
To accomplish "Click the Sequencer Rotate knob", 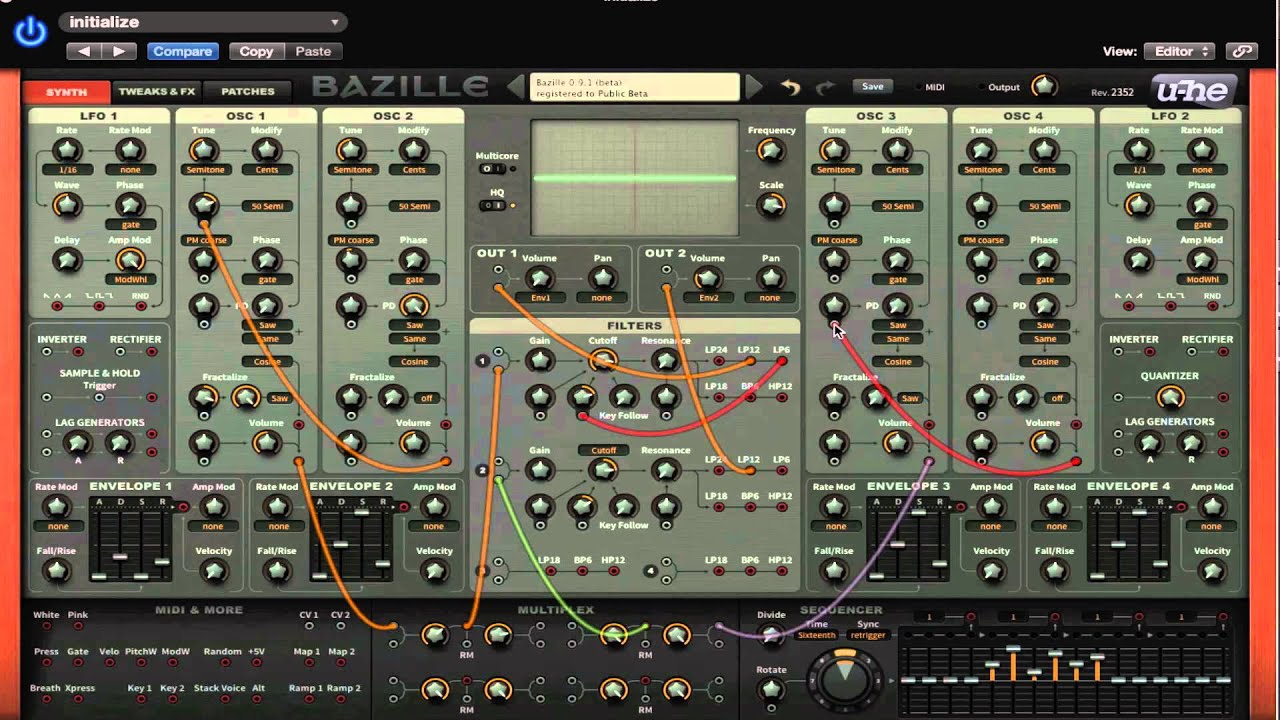I will [770, 688].
